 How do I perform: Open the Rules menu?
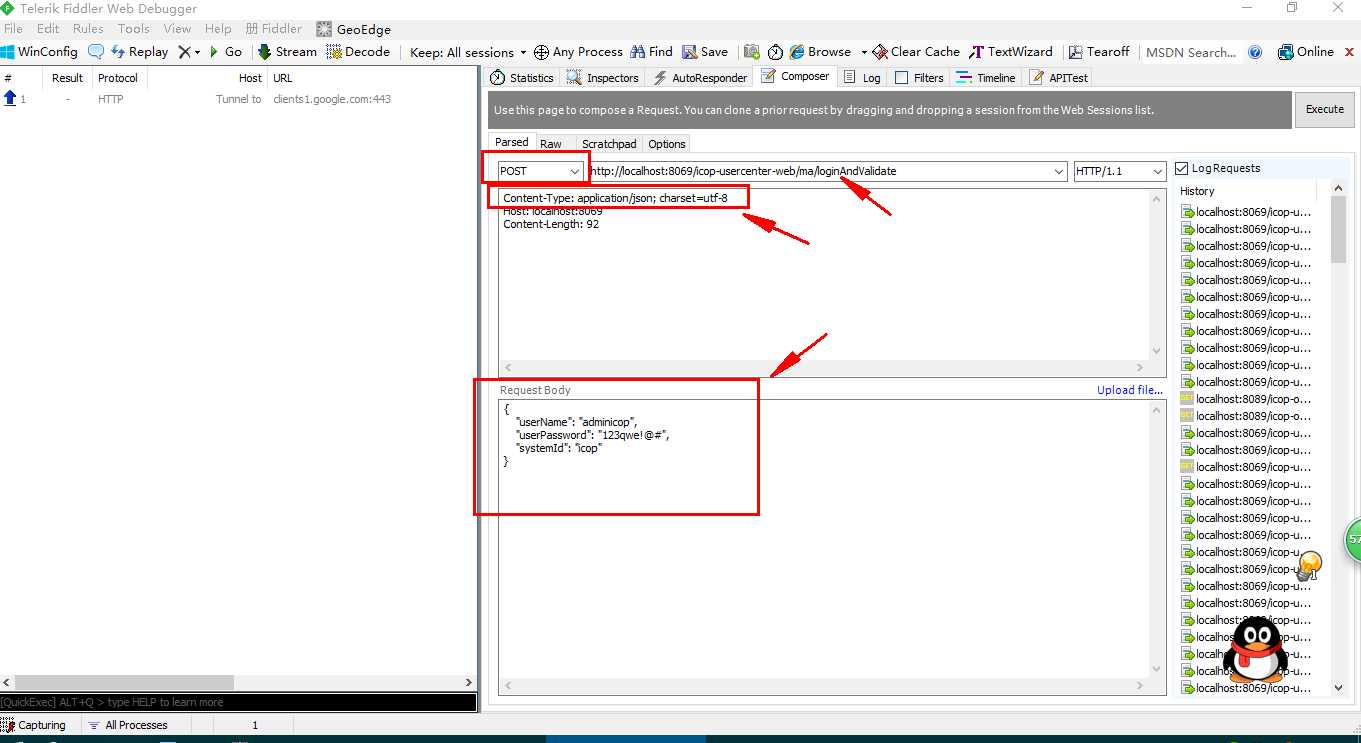point(88,28)
